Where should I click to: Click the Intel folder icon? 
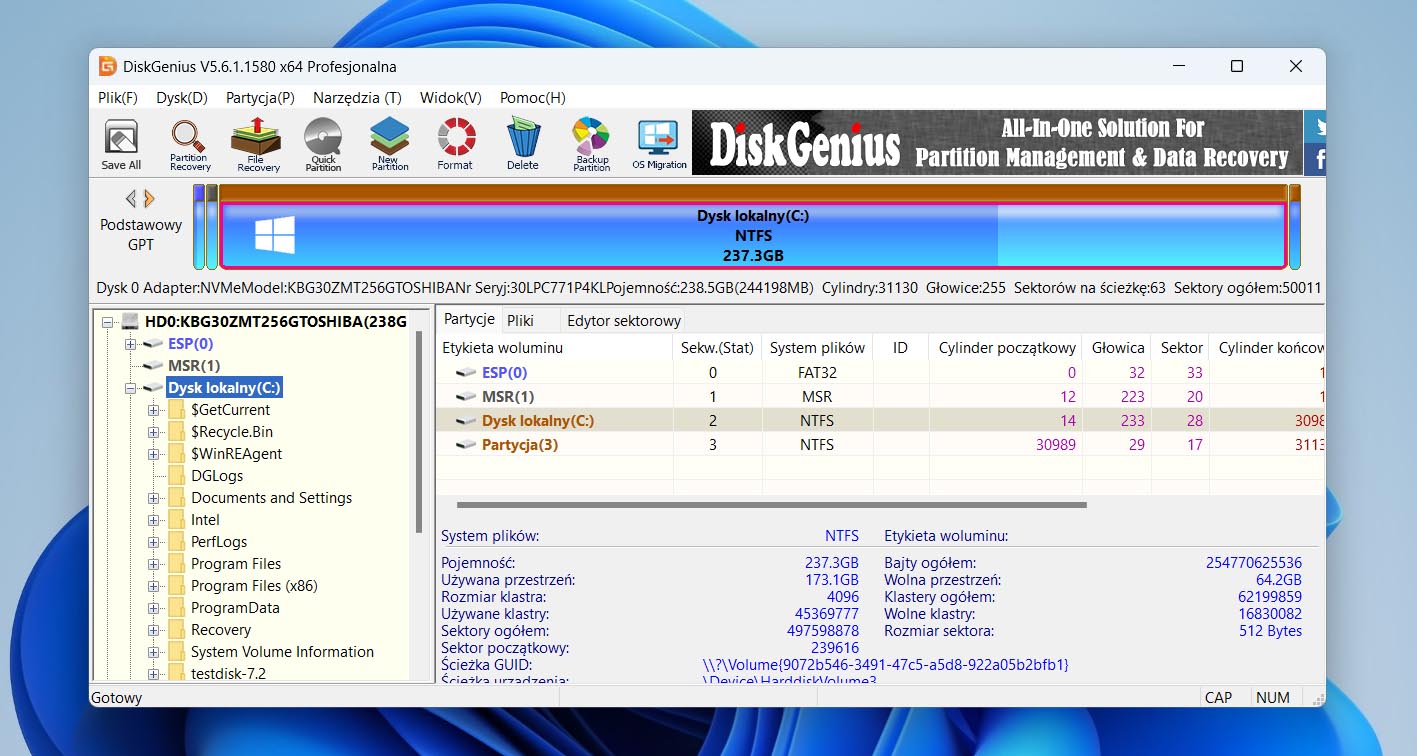coord(177,520)
